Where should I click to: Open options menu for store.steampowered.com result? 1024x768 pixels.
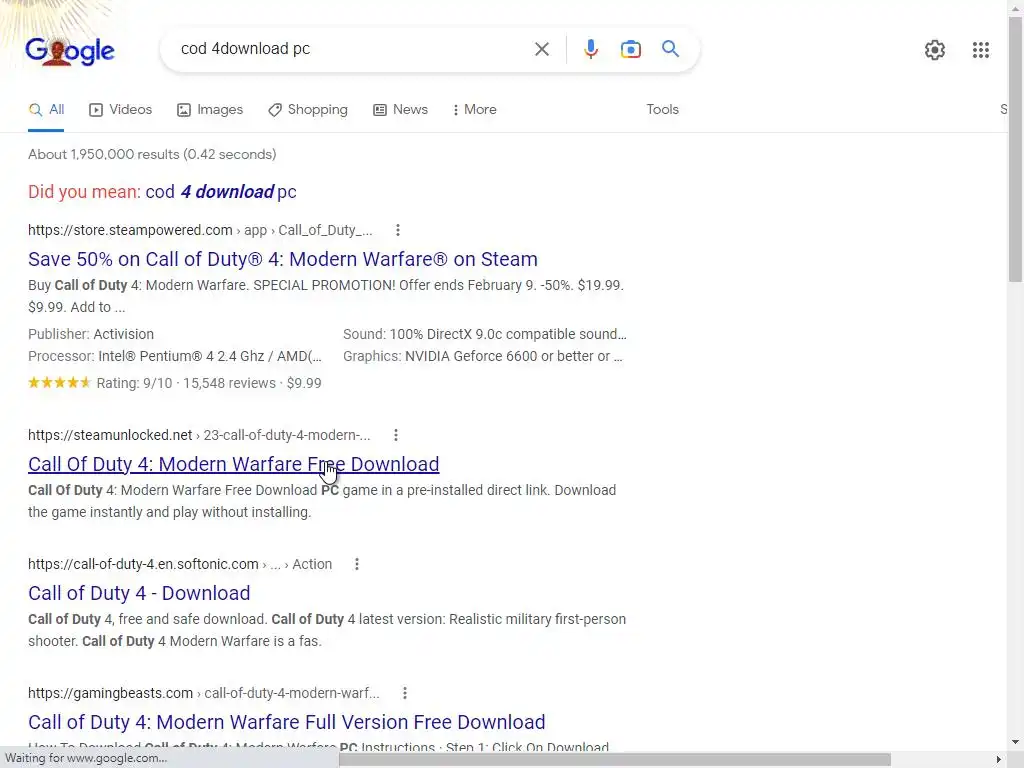coord(398,230)
